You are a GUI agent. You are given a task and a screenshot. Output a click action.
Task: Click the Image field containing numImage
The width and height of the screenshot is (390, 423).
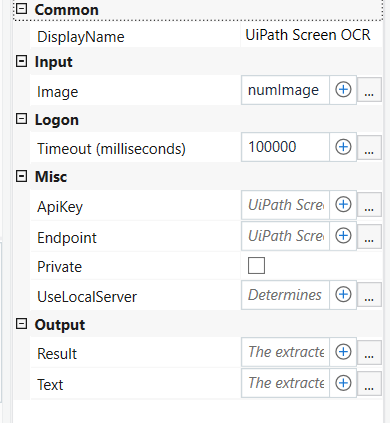pyautogui.click(x=285, y=90)
